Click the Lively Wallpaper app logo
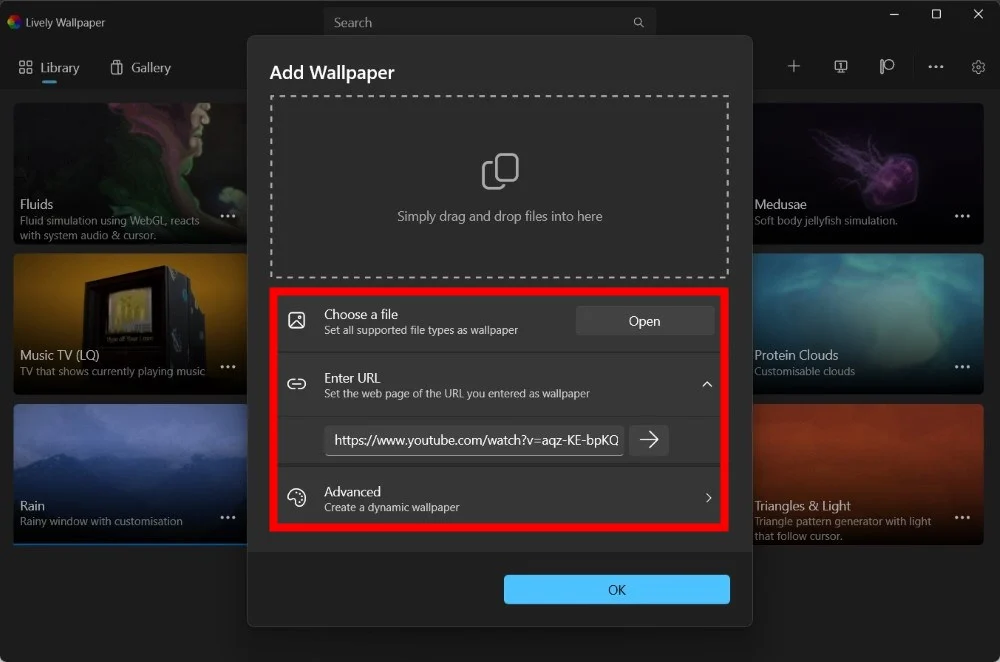 tap(14, 22)
